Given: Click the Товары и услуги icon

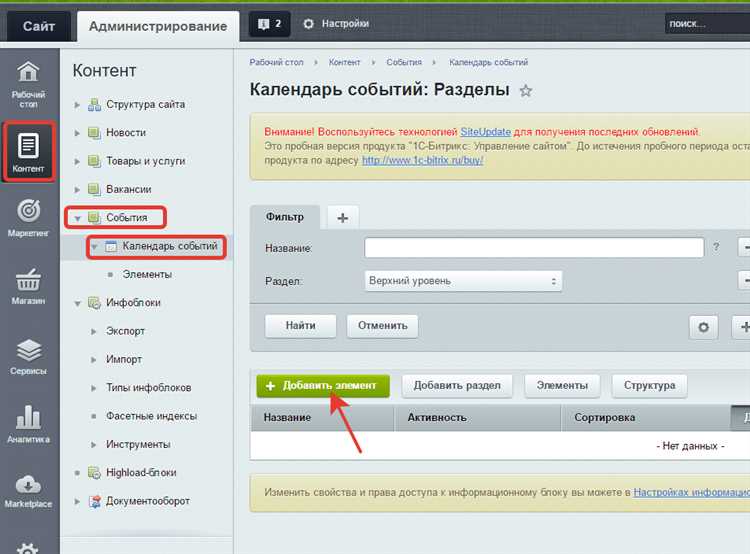Looking at the screenshot, I should [x=94, y=161].
